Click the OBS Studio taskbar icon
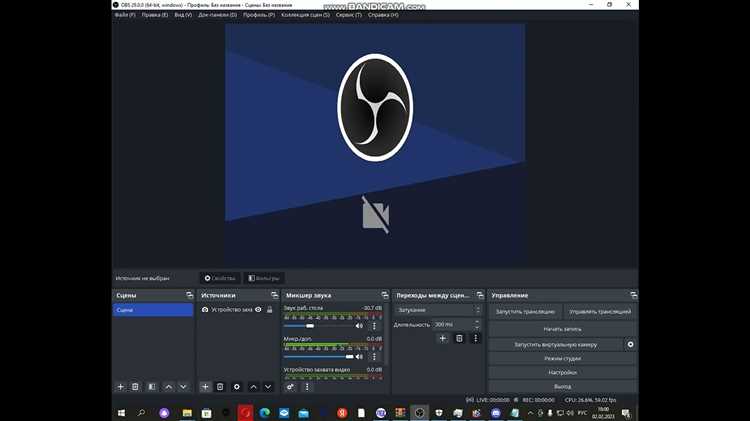Screen dimensions: 750x421 pyautogui.click(x=419, y=413)
